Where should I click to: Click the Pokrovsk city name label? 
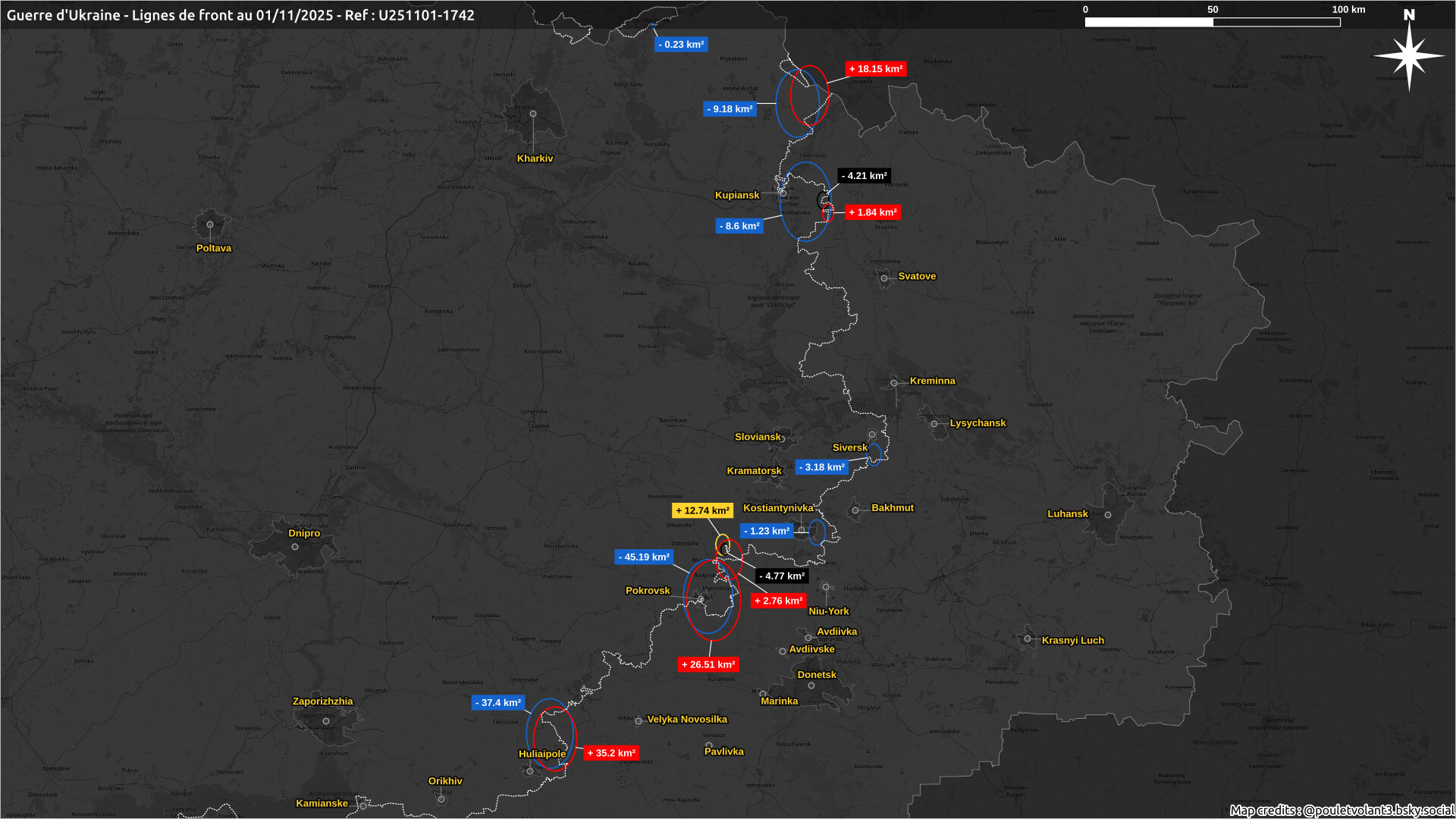coord(648,591)
